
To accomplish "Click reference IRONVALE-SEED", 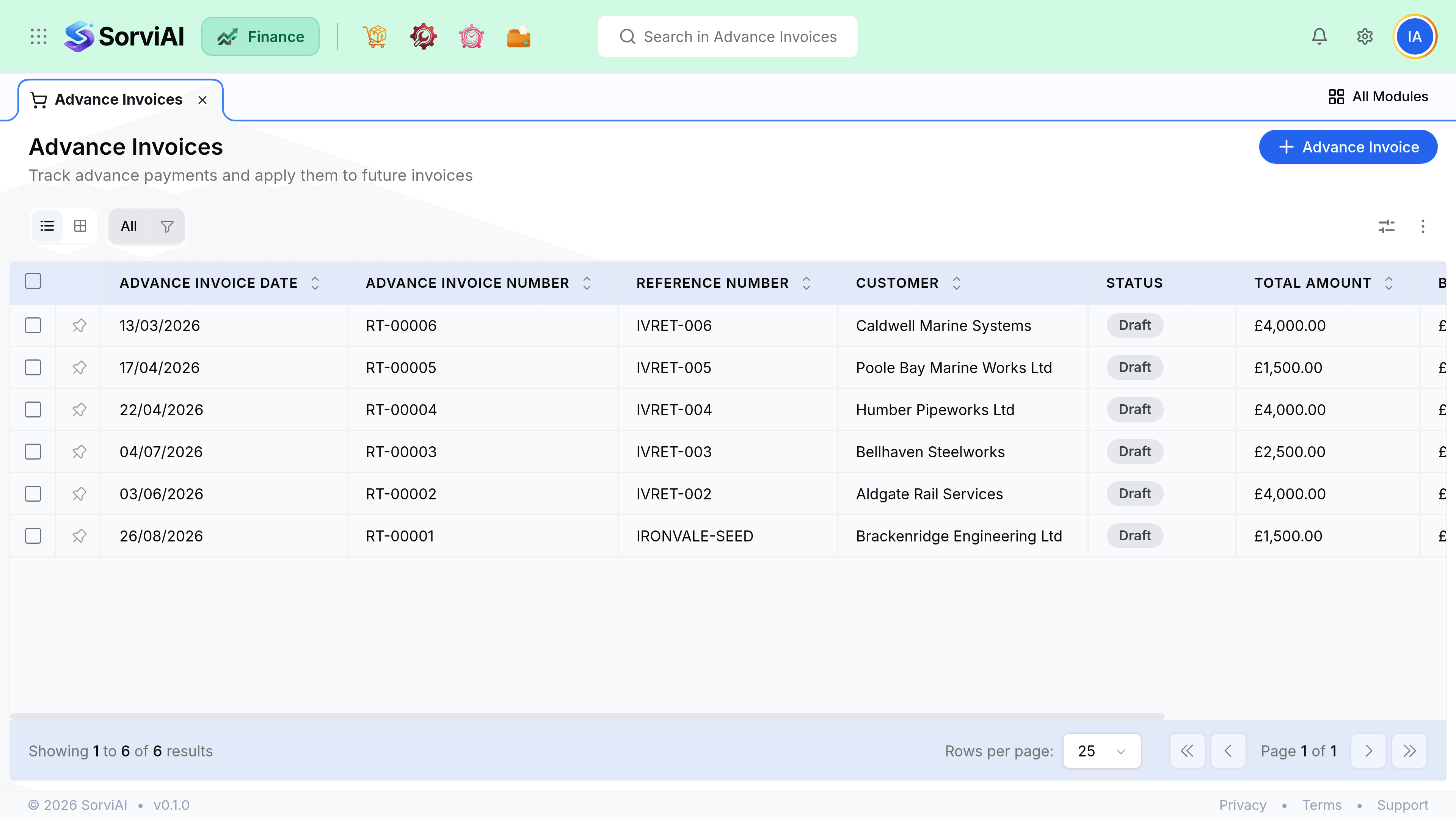I will pos(695,536).
